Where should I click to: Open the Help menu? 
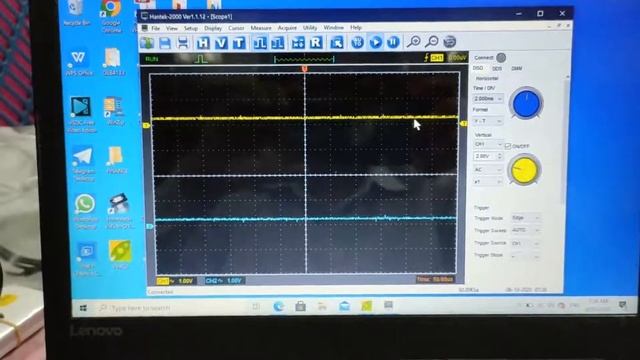(356, 27)
